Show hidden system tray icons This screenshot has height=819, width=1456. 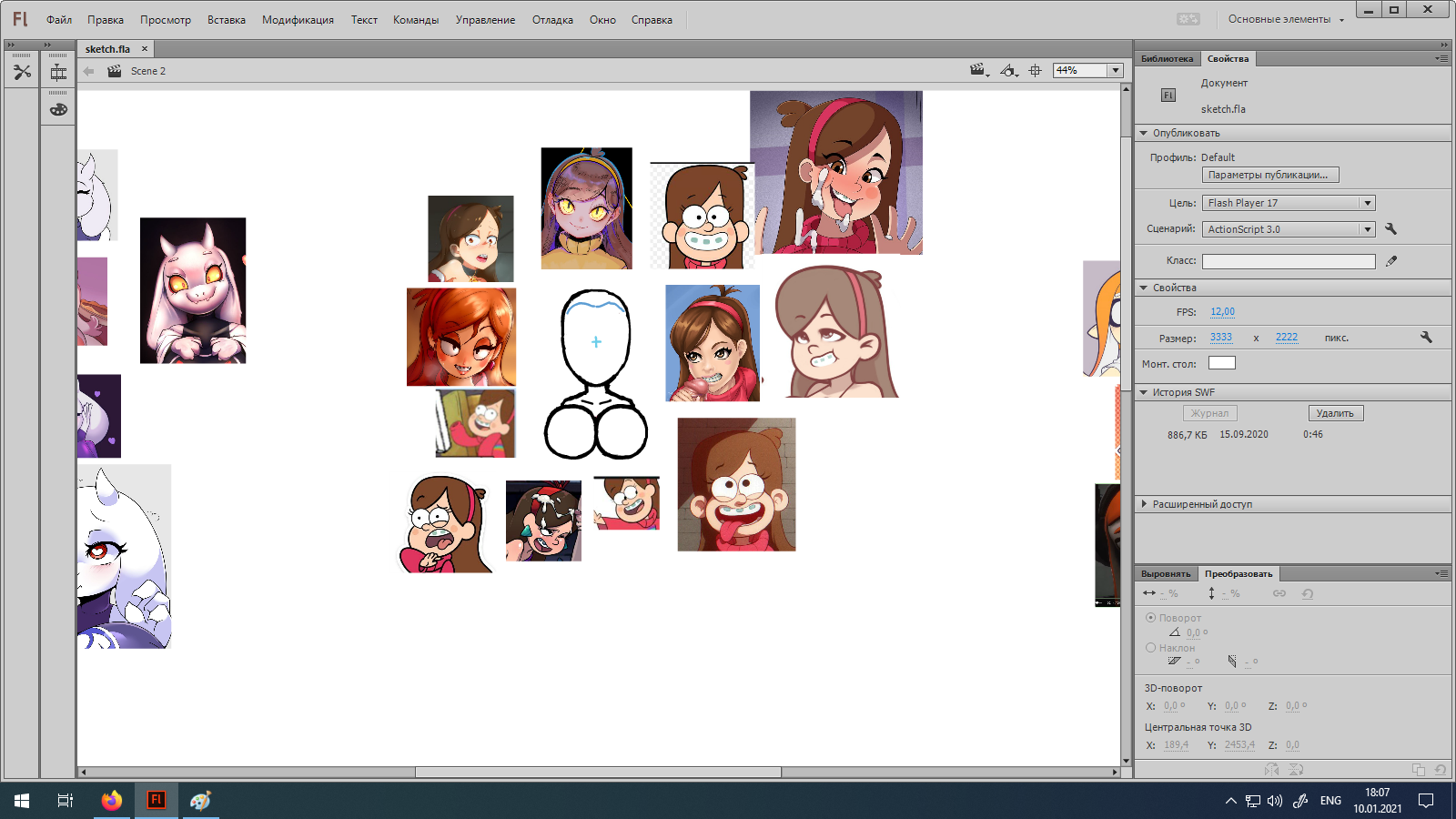pos(1231,801)
